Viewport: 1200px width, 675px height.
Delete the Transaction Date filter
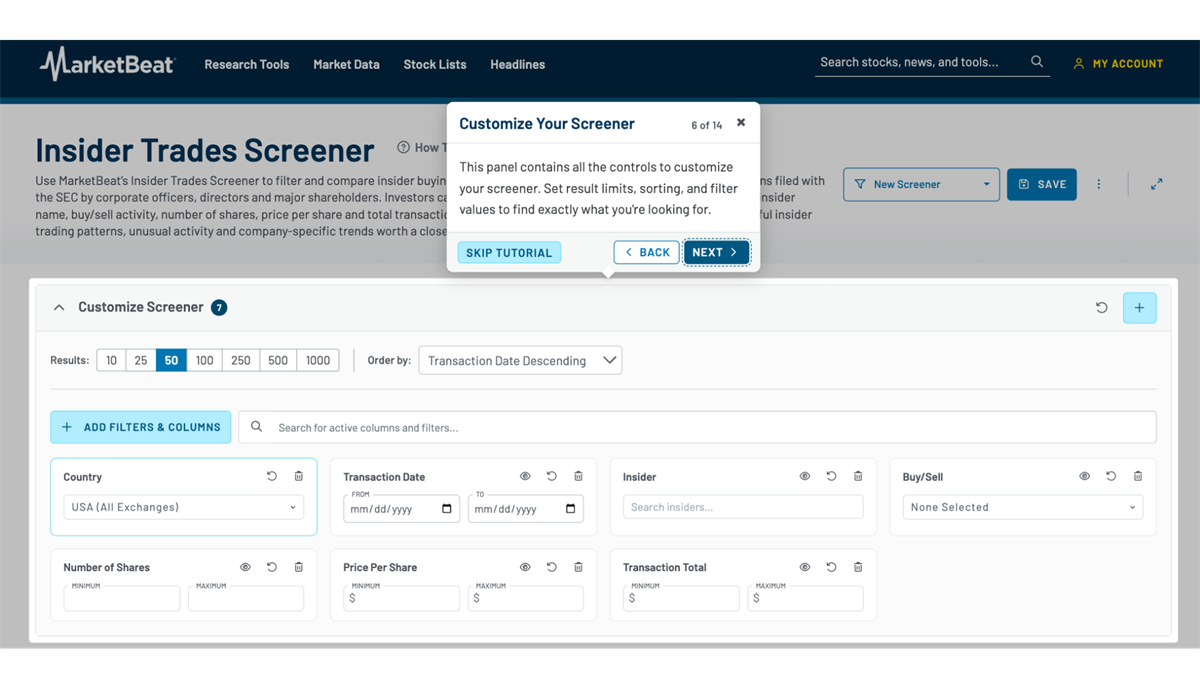coord(579,477)
